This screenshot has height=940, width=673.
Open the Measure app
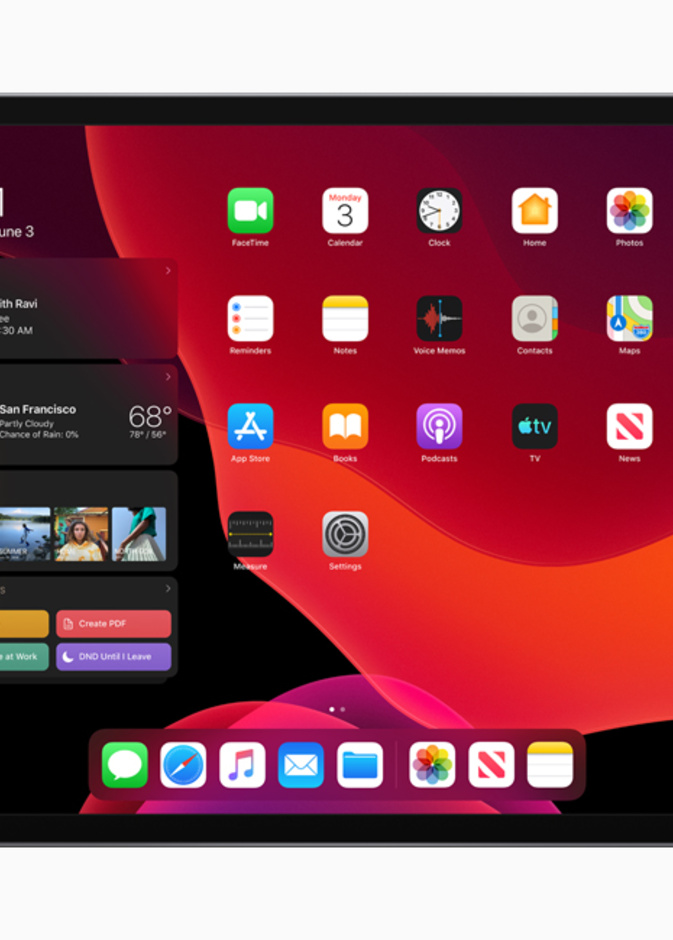point(251,534)
